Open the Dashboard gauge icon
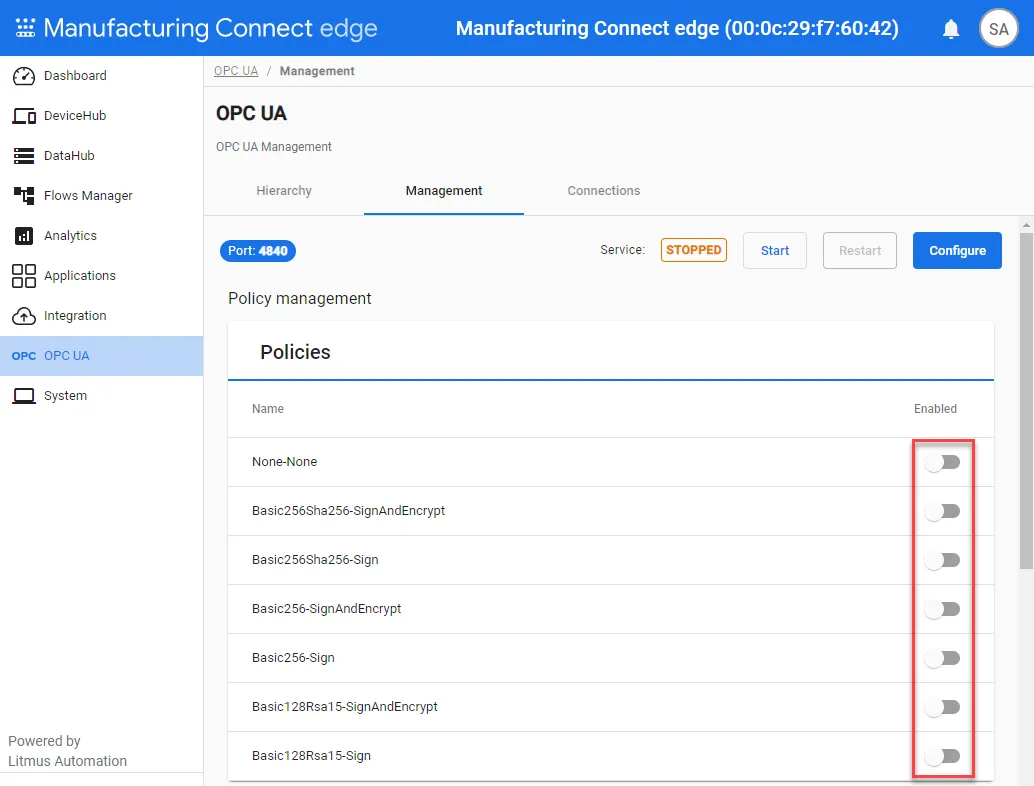The width and height of the screenshot is (1034, 786). tap(24, 76)
